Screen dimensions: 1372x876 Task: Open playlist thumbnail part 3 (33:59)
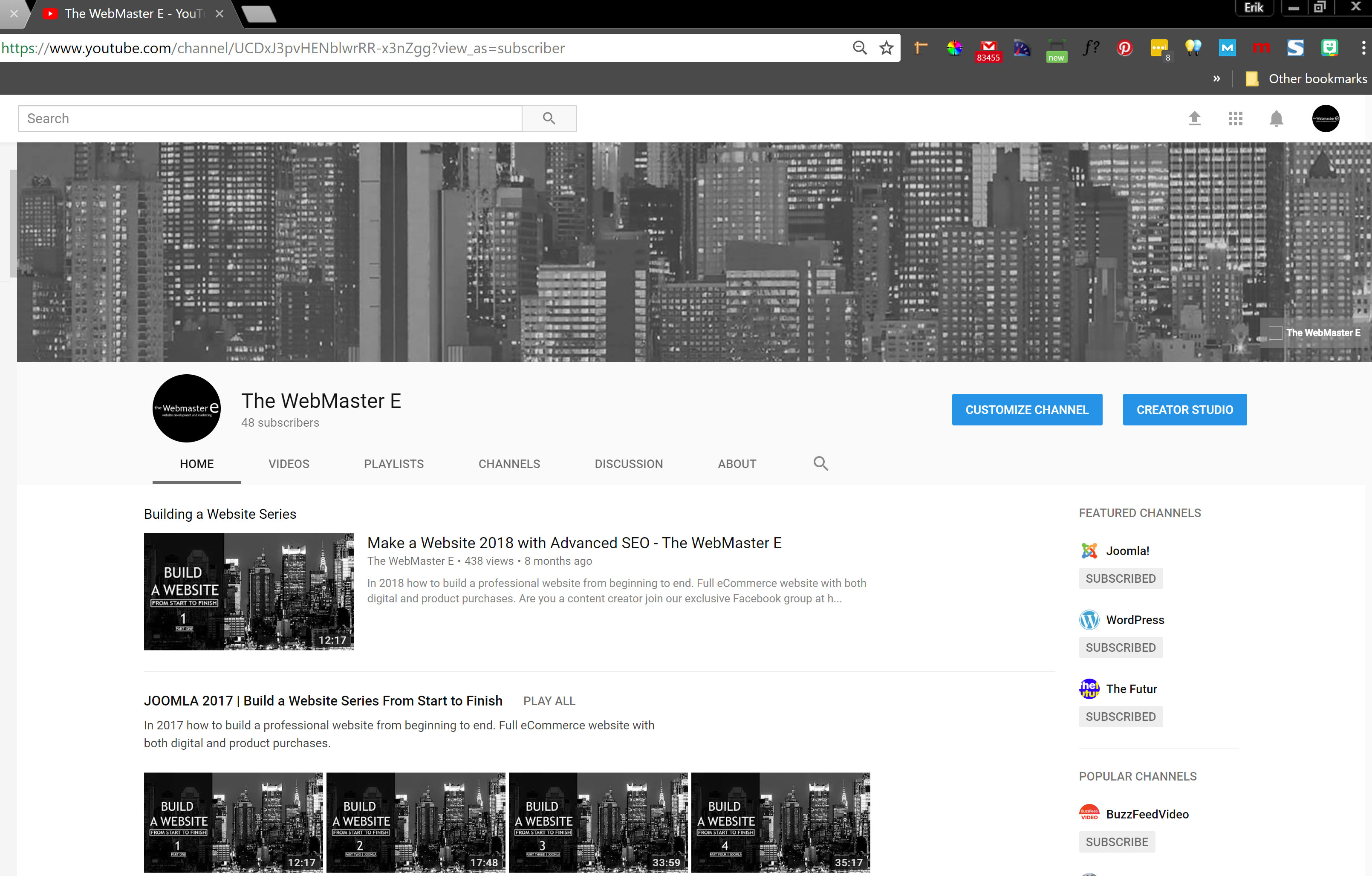click(x=598, y=822)
